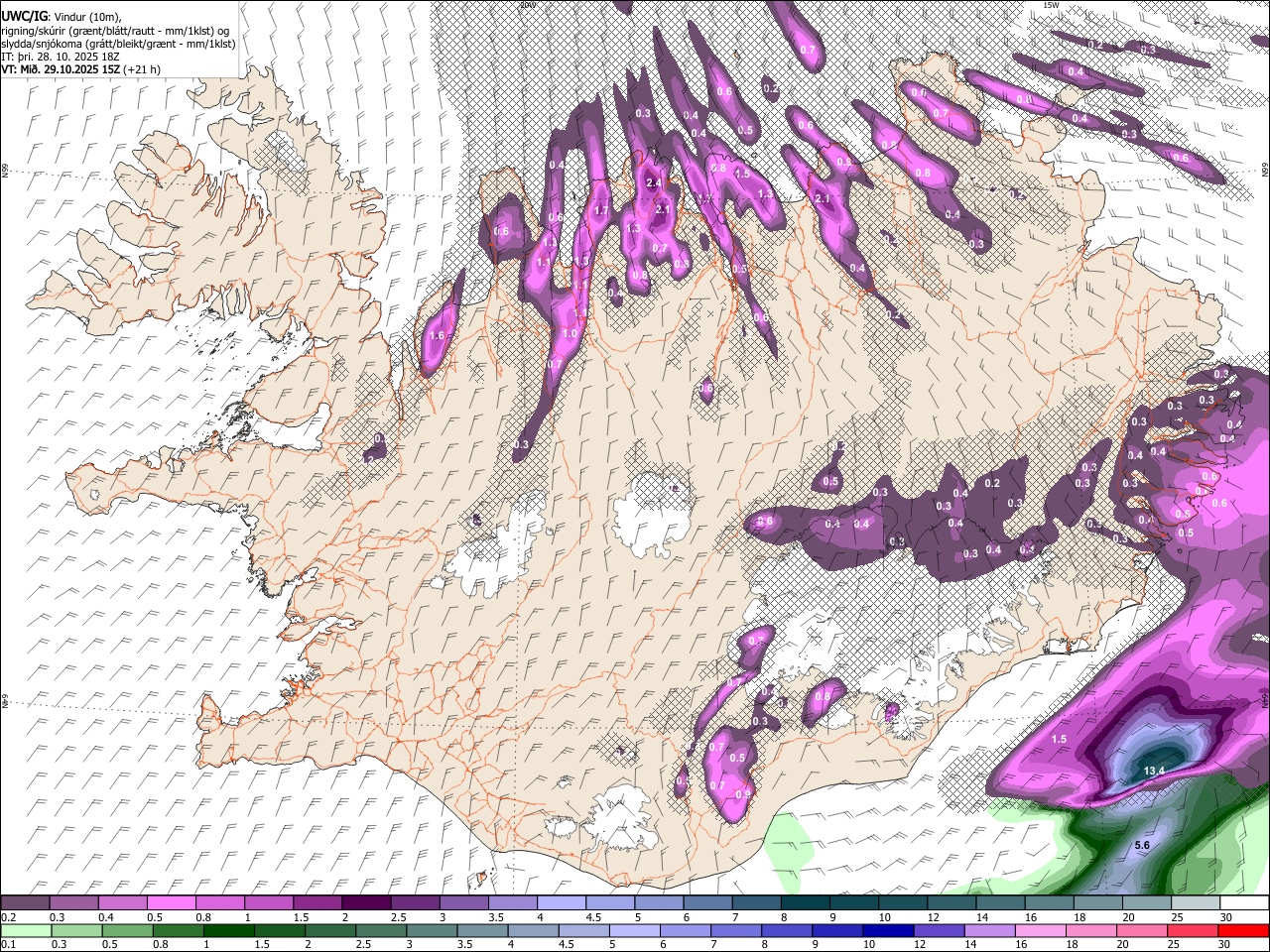Click the '0.1' label under the lower scale
1270x952 pixels.
[9, 944]
